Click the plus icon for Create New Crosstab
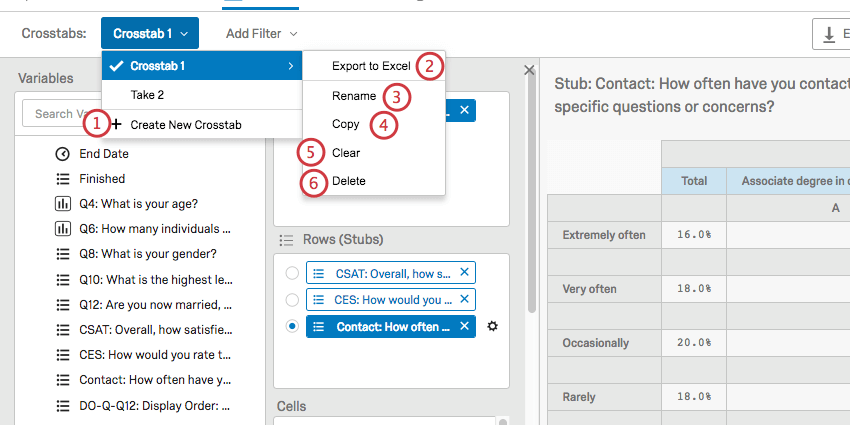The width and height of the screenshot is (850, 425). tap(116, 125)
